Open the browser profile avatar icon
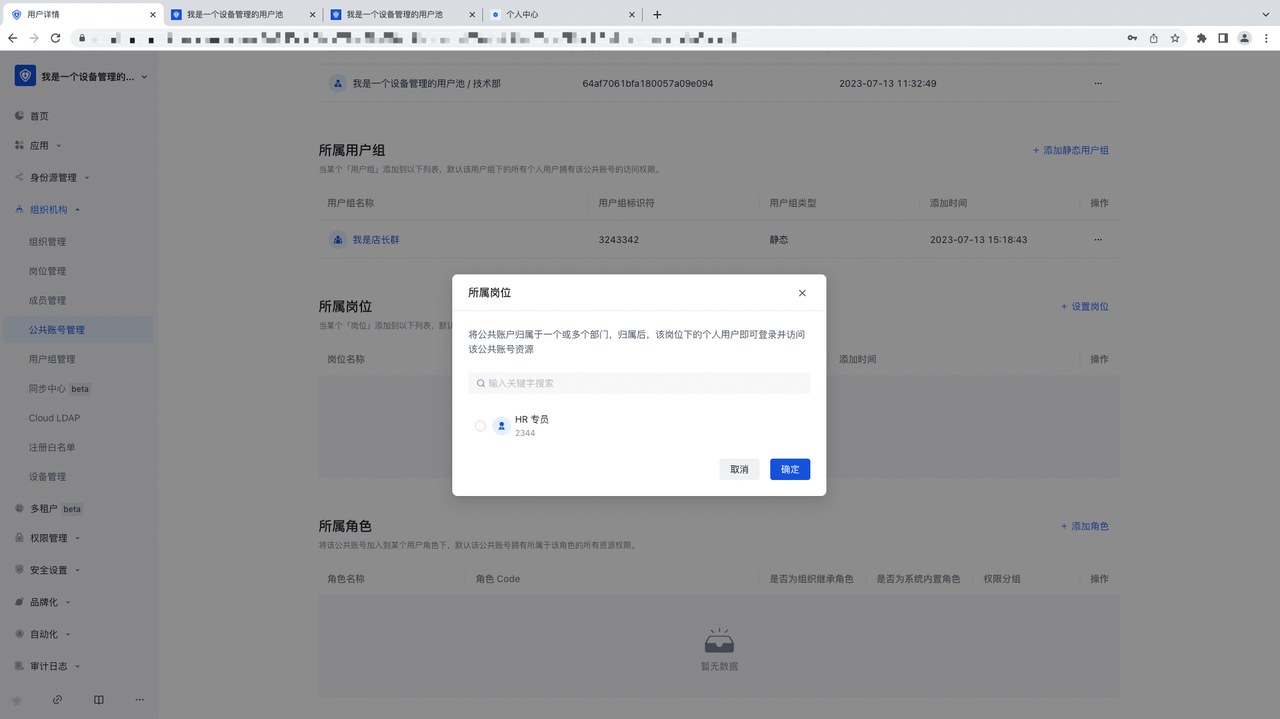1280x719 pixels. tap(1244, 38)
